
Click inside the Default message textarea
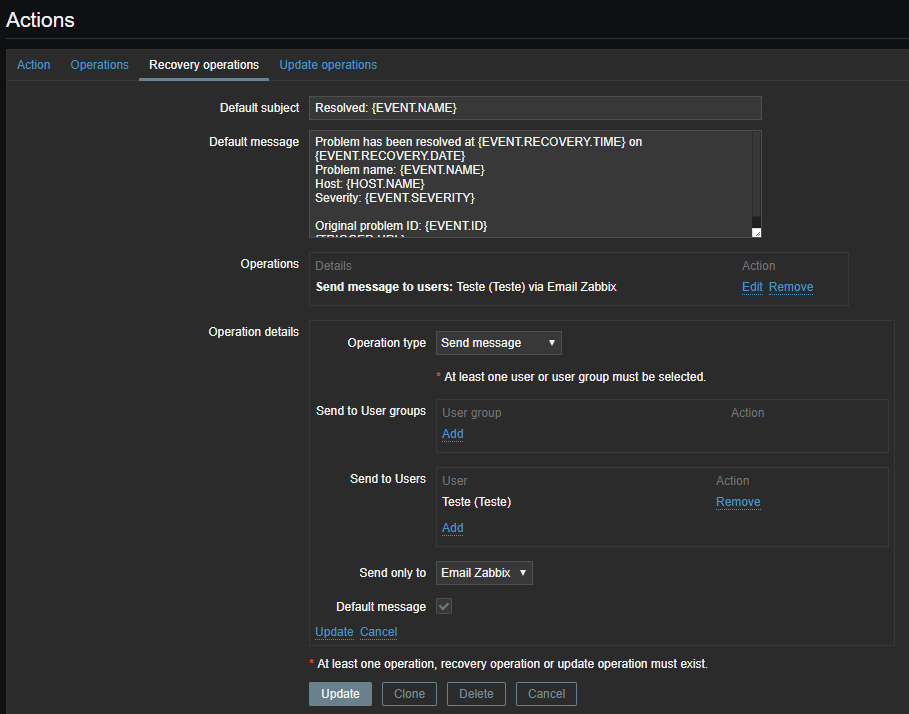530,184
